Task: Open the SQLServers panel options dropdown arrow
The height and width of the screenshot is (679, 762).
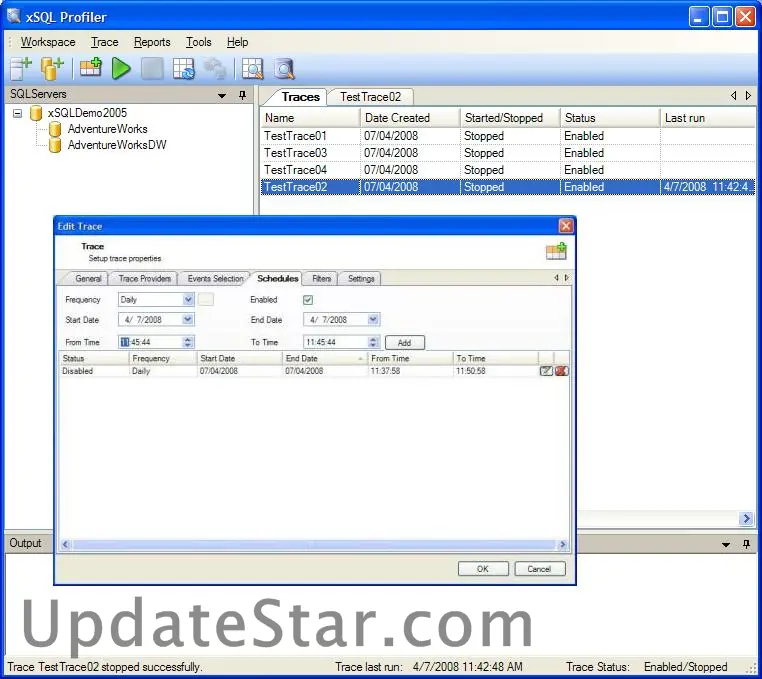Action: pyautogui.click(x=222, y=95)
